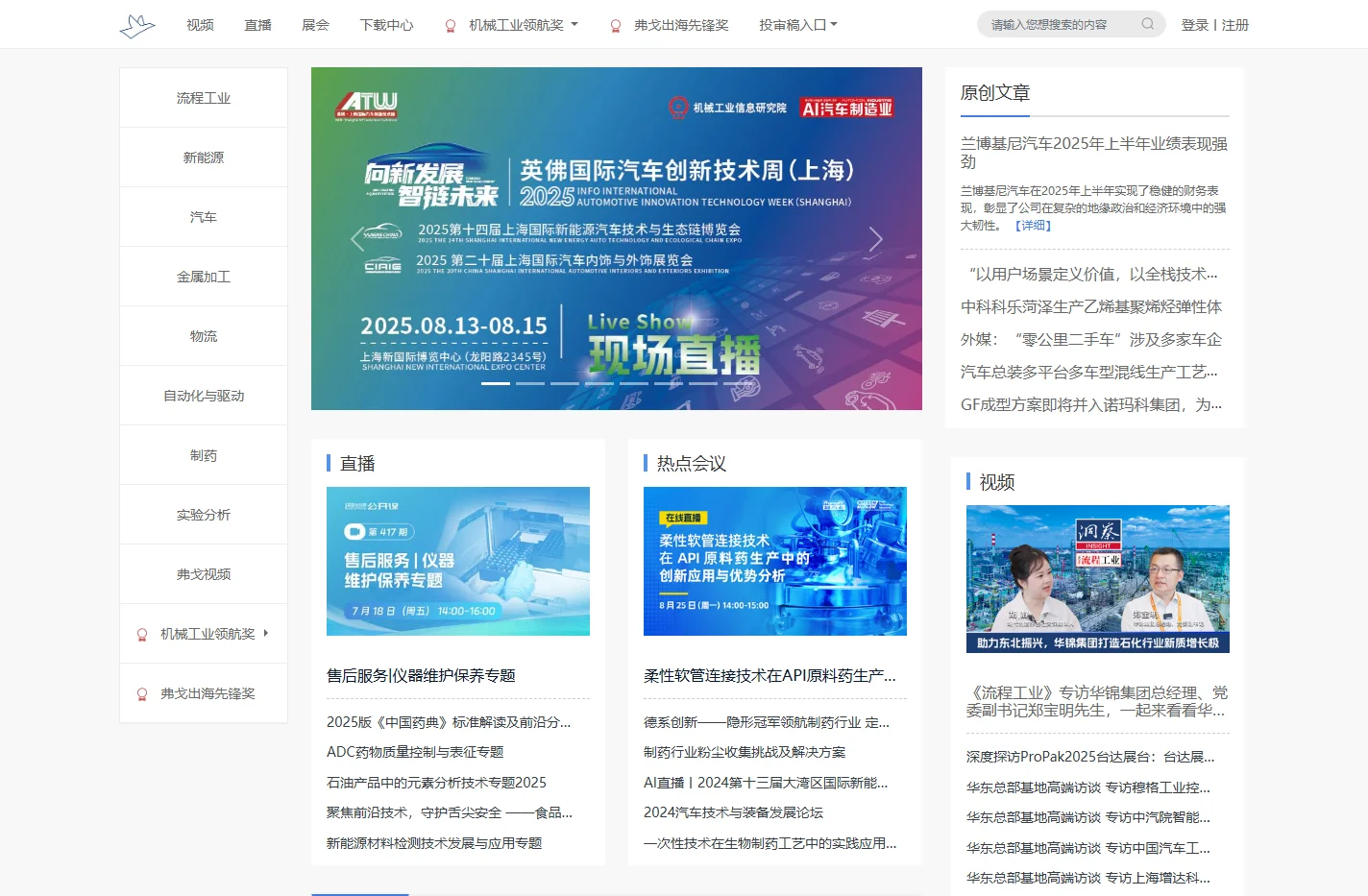Viewport: 1368px width, 896px height.
Task: Open article 中科科乐菏泽生产乙烯基聚烯烃弹性体
Action: pos(1091,307)
